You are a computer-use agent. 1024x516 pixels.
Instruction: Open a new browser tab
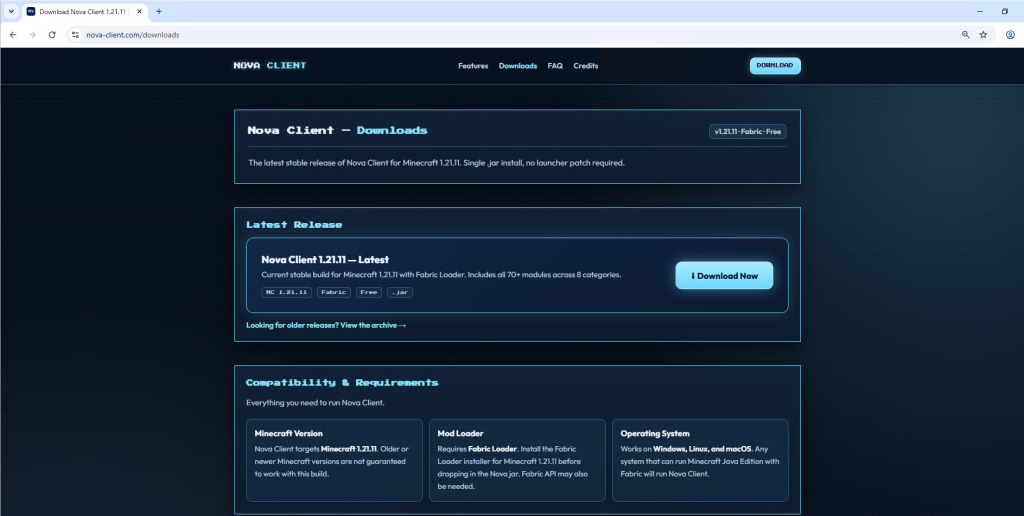pyautogui.click(x=159, y=12)
